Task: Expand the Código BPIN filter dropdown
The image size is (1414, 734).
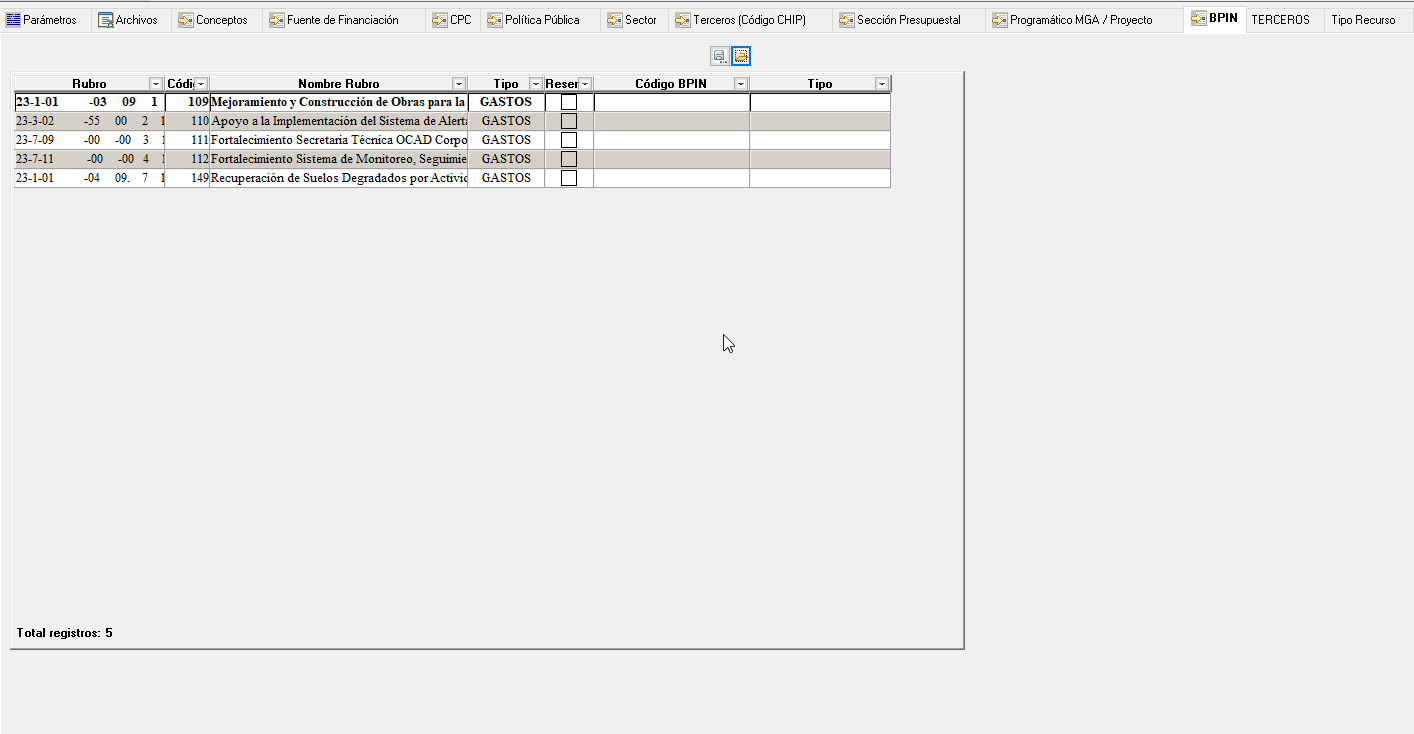Action: (741, 84)
